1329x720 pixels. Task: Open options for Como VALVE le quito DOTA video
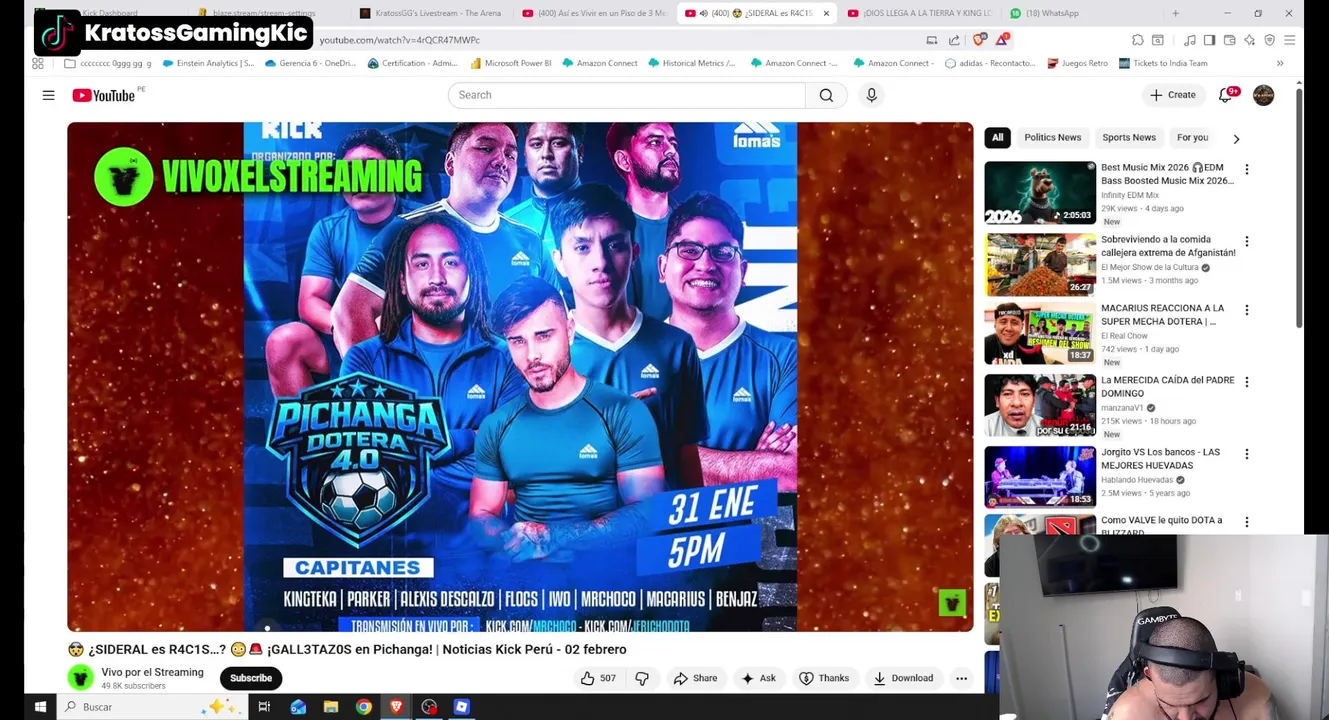click(1246, 522)
